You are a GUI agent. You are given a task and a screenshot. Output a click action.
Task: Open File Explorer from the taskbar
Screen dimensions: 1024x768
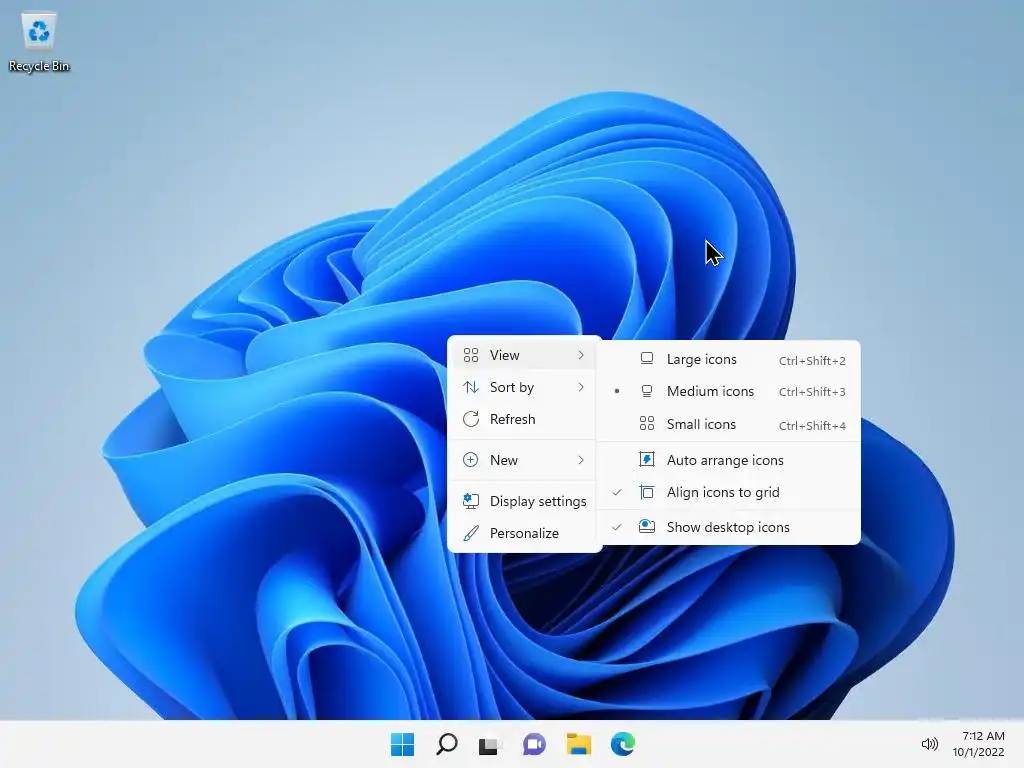(x=579, y=744)
